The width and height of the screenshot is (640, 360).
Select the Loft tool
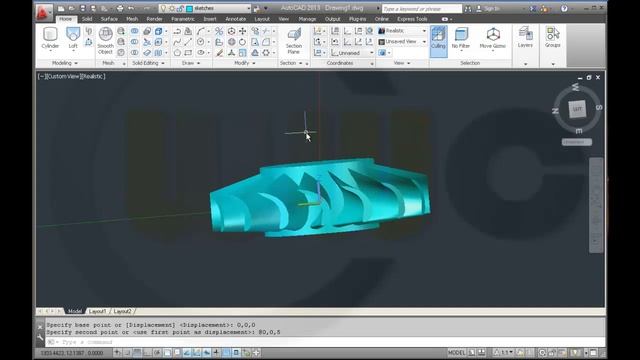tap(73, 38)
